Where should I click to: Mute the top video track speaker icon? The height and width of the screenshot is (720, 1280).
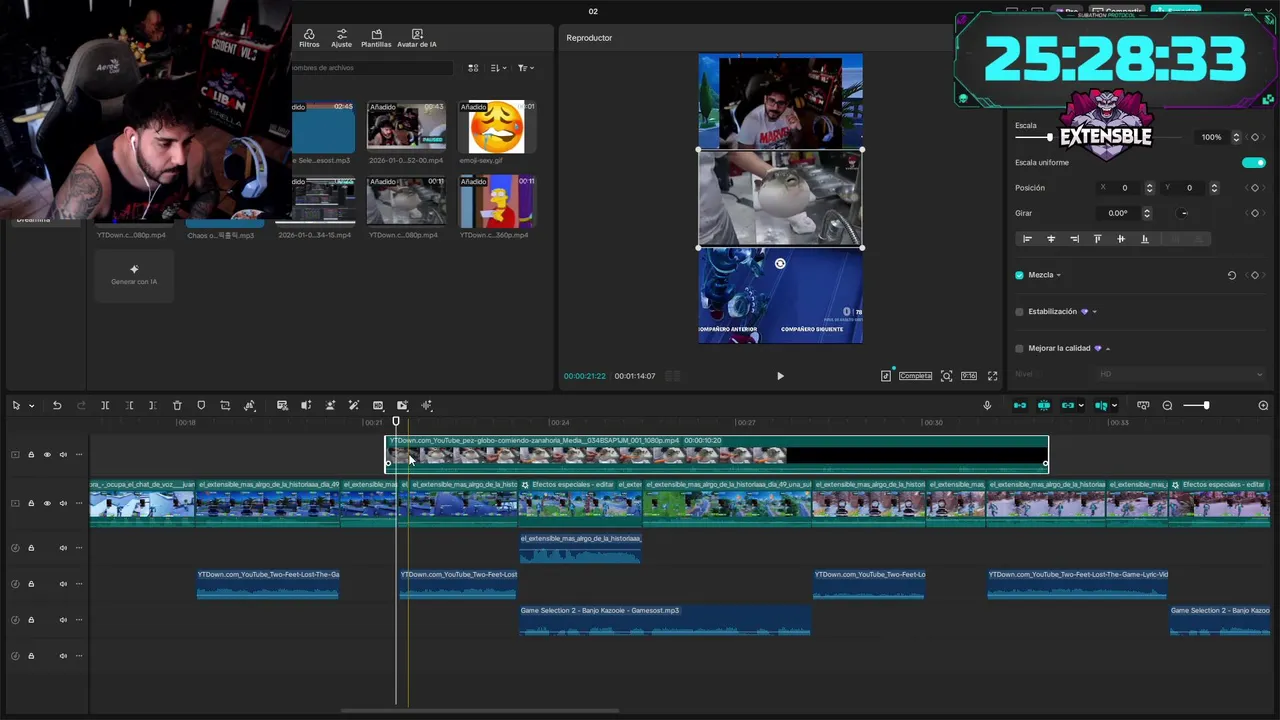(x=63, y=455)
